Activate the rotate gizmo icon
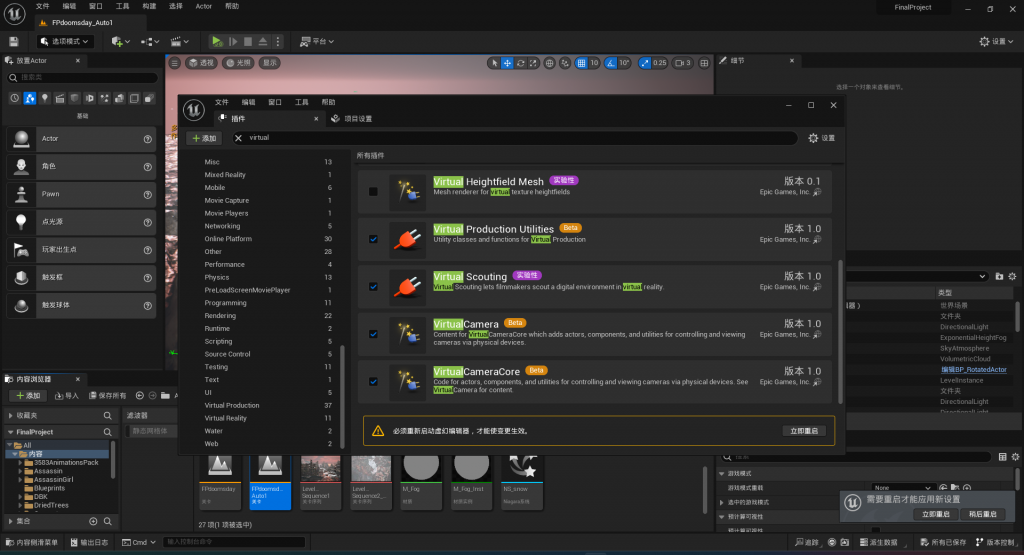1024x555 pixels. (x=520, y=63)
